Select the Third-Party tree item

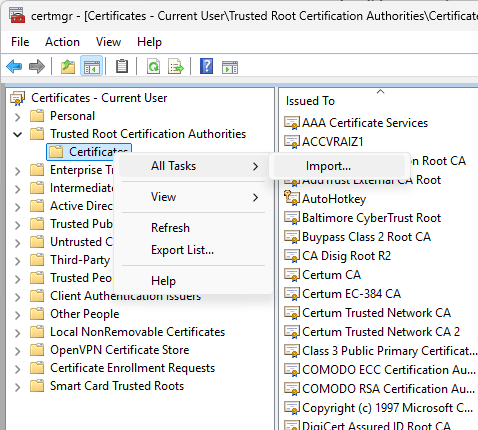pyautogui.click(x=80, y=260)
